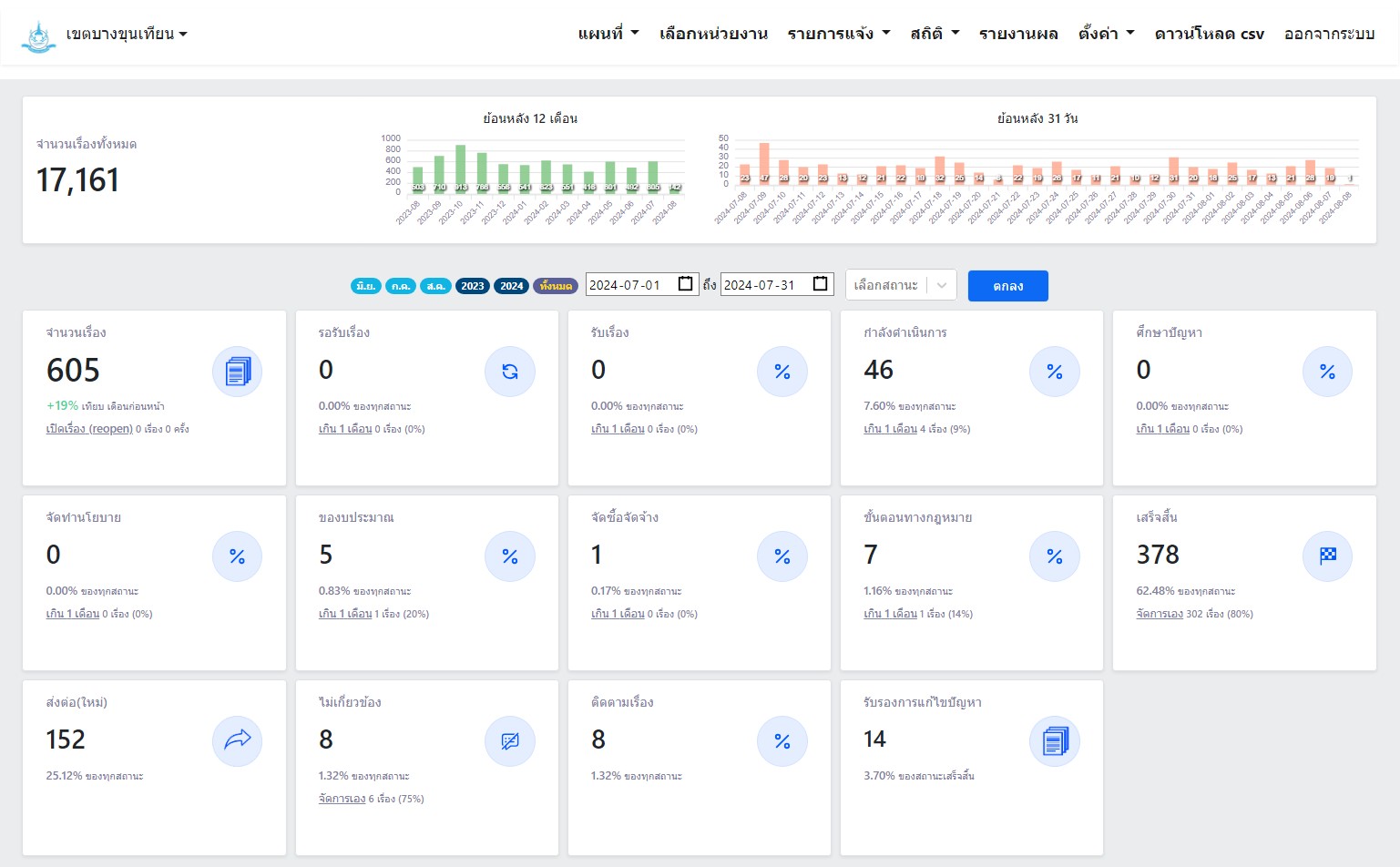The height and width of the screenshot is (867, 1400).
Task: Click the crossed-out icon in ไม่เกี่ยวข้อง card
Action: [x=509, y=741]
